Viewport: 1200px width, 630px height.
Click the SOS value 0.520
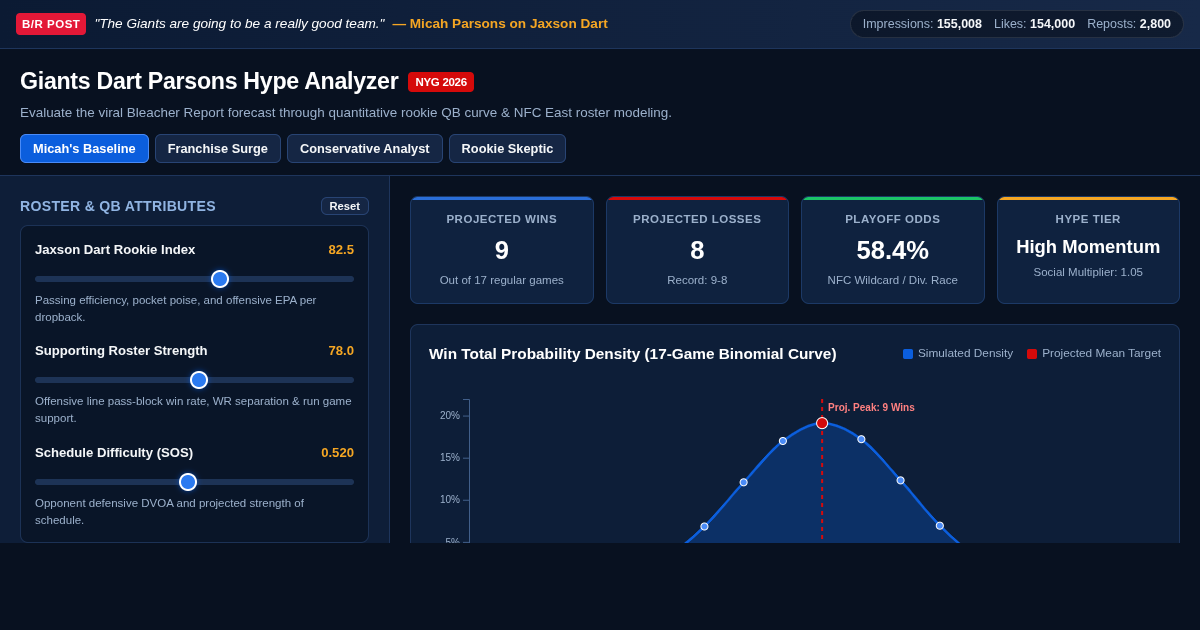(338, 453)
